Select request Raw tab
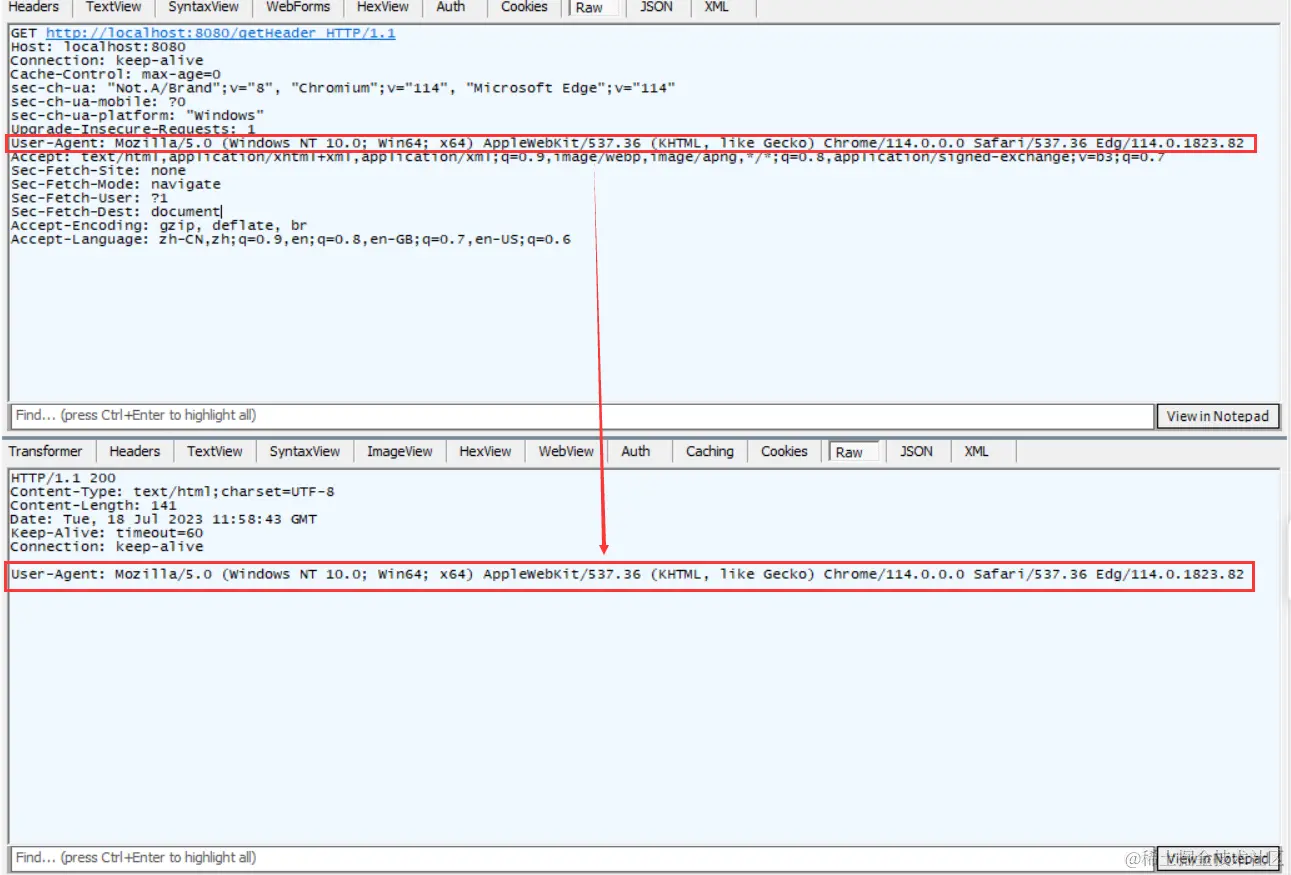The image size is (1291, 875). 590,8
